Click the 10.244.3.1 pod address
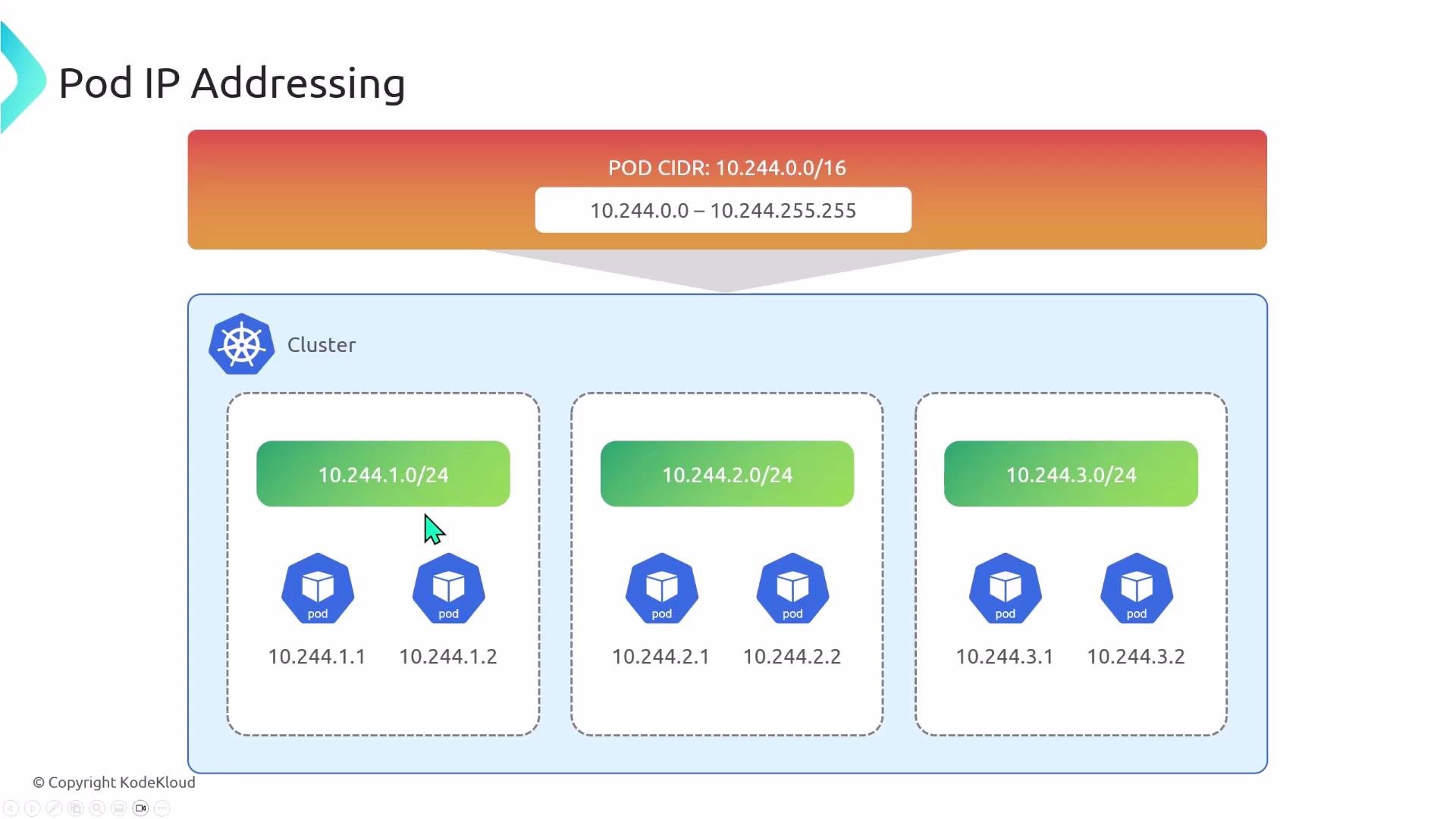This screenshot has width=1456, height=819. [x=1005, y=657]
